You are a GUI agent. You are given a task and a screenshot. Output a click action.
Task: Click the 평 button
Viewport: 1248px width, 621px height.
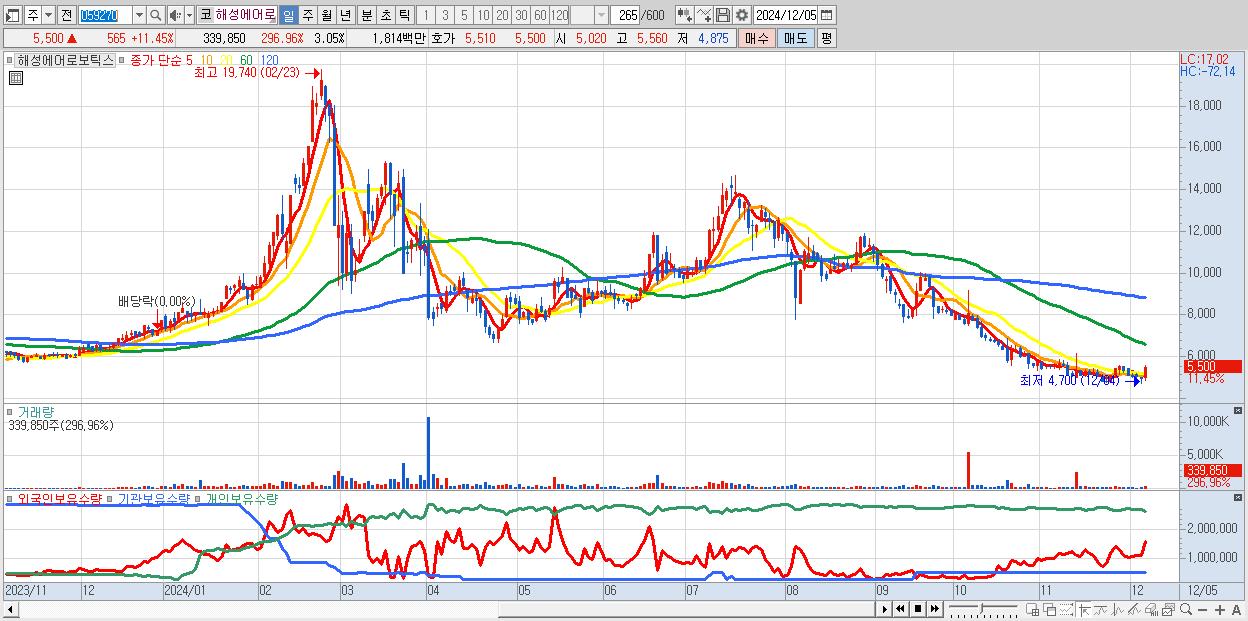point(826,38)
